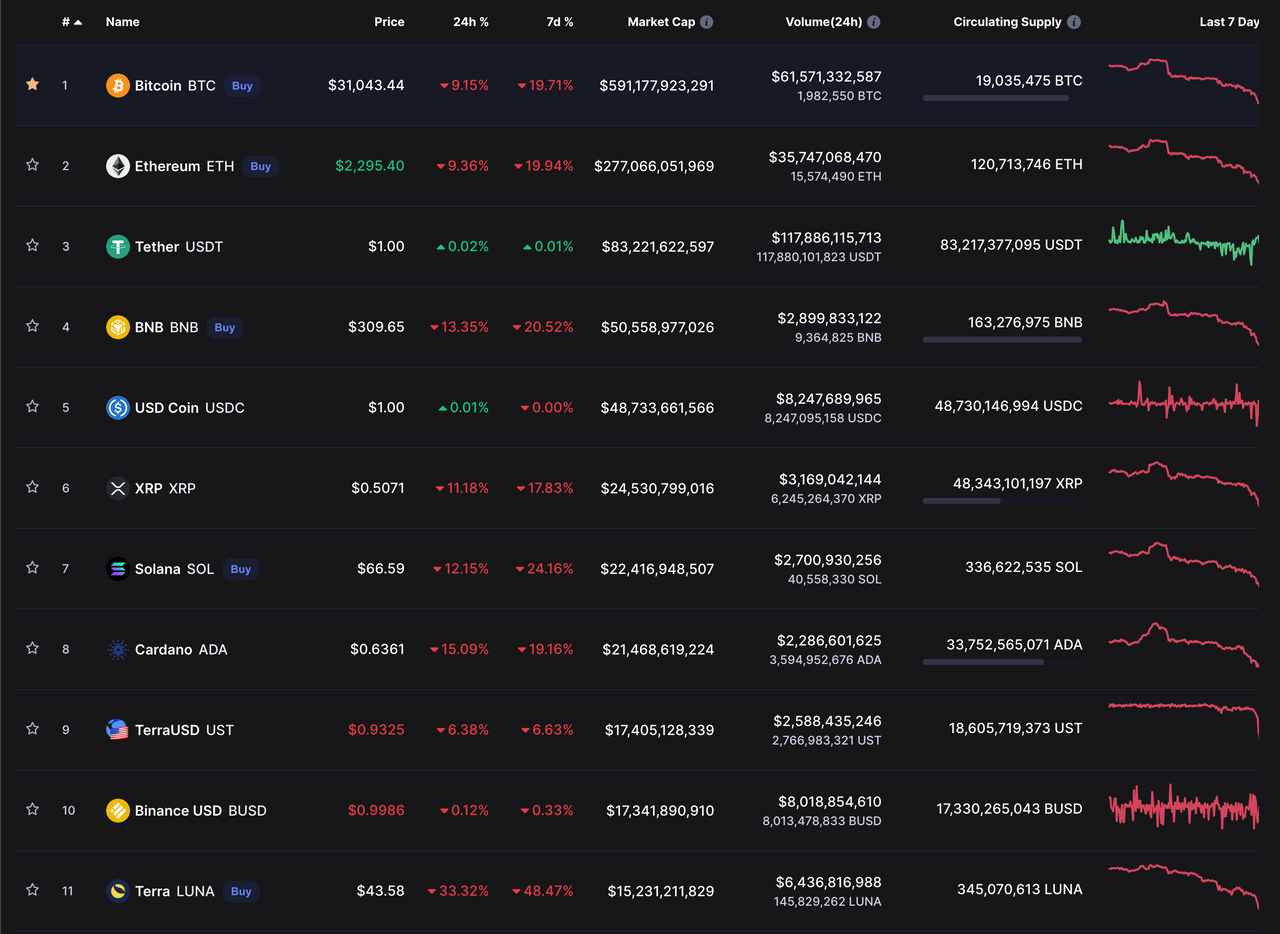Star the Solana row
This screenshot has height=934, width=1280.
click(32, 567)
